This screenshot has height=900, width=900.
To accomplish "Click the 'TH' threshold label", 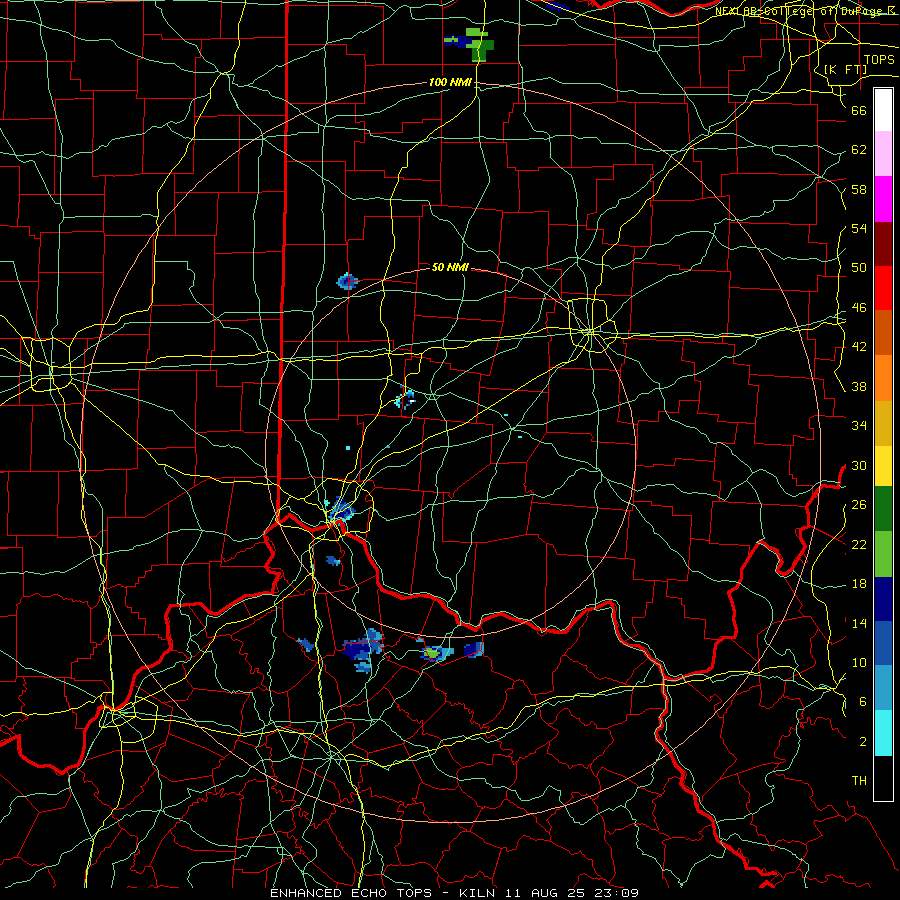I will pyautogui.click(x=859, y=781).
